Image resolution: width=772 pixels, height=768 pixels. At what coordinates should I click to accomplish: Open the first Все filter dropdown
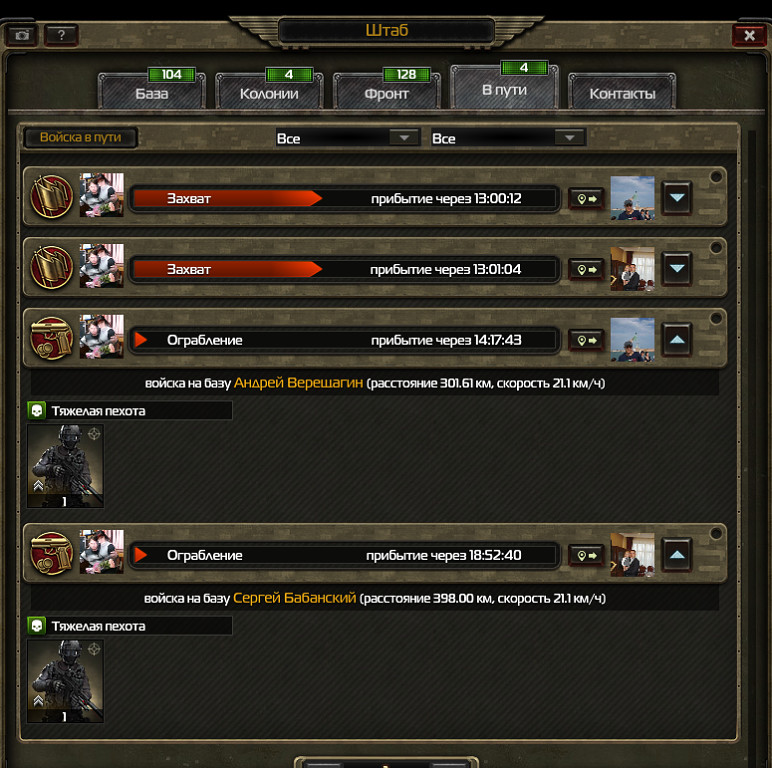348,138
